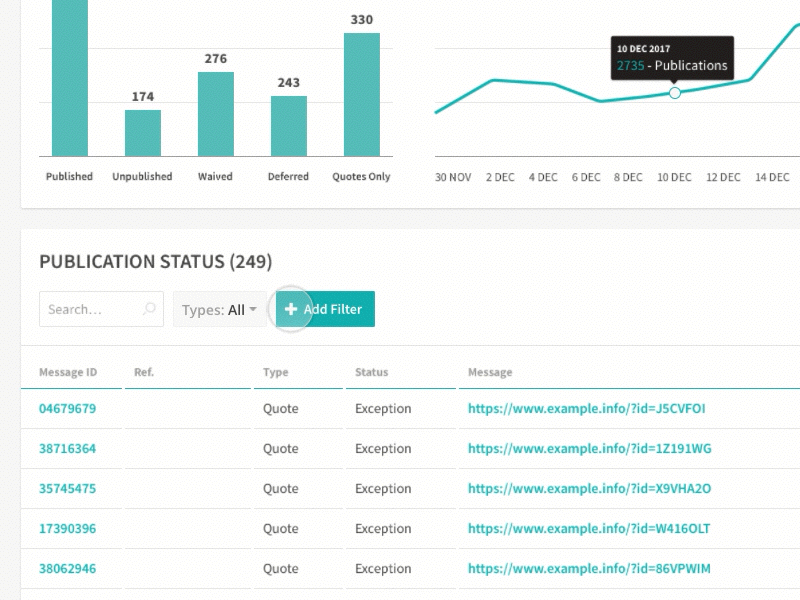Click the Waived bar showing 276
This screenshot has height=600, width=800.
[x=215, y=114]
